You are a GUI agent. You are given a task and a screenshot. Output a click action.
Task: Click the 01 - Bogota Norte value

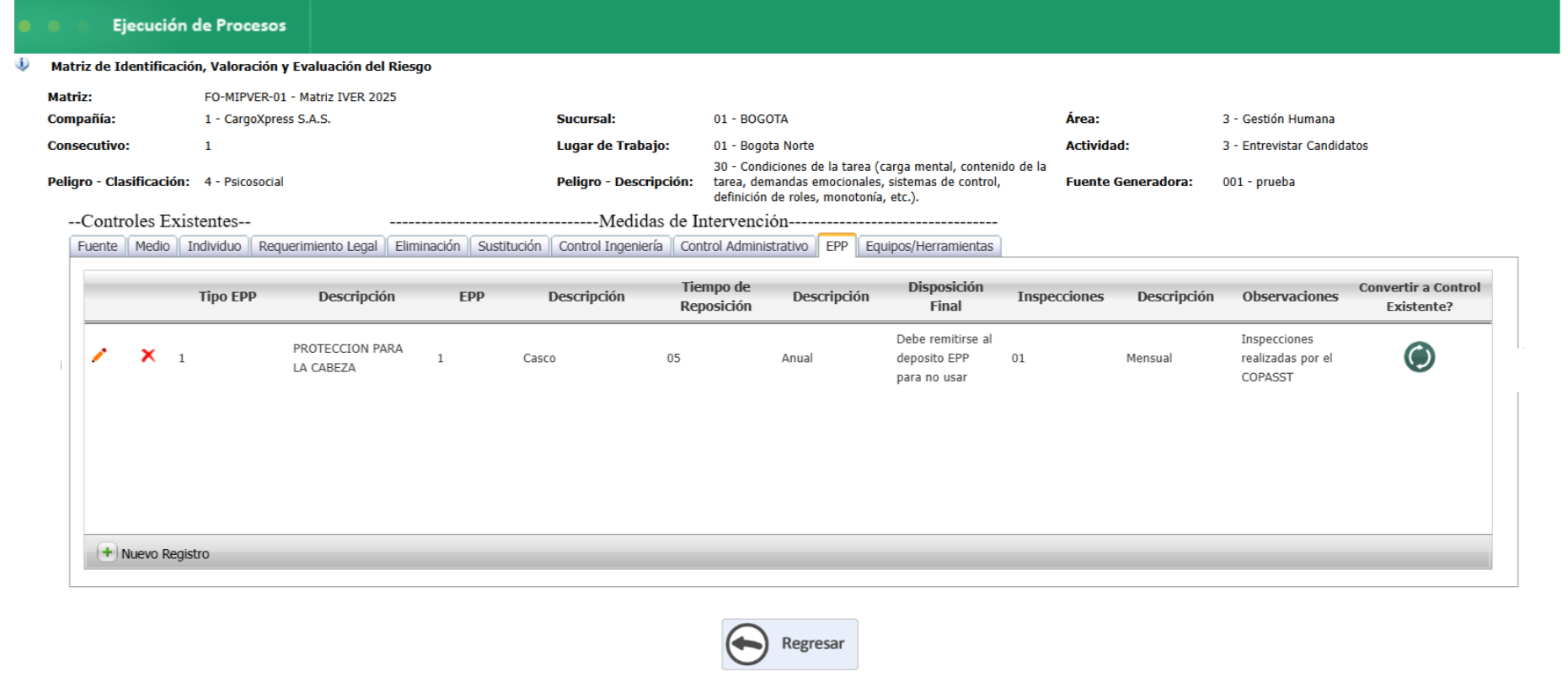click(763, 146)
